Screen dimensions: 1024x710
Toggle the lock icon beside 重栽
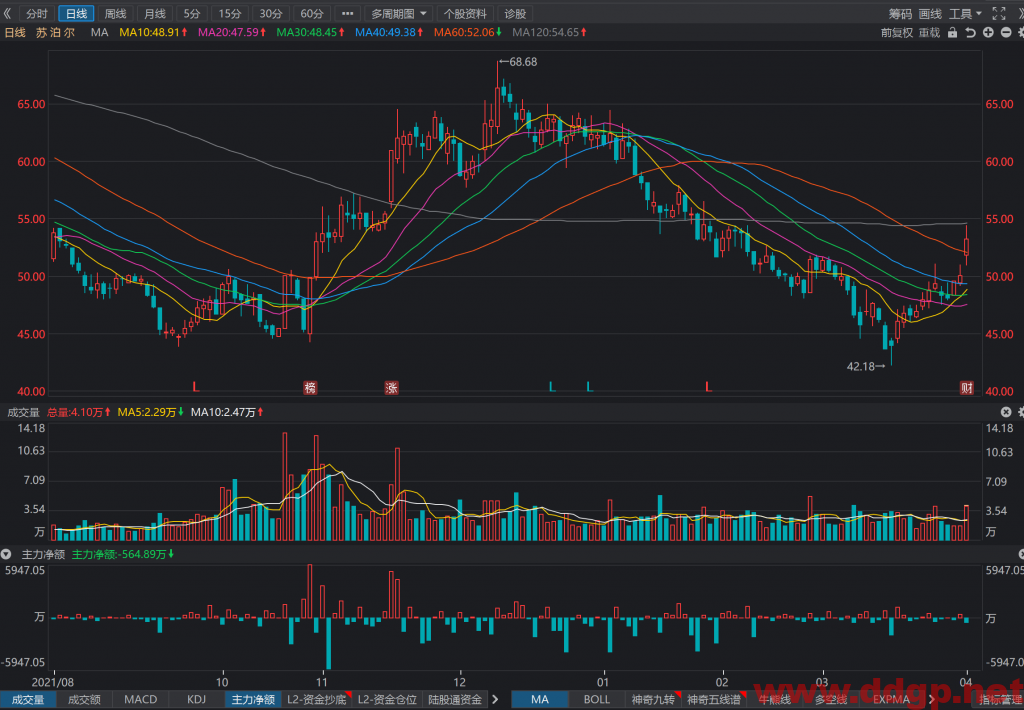952,33
